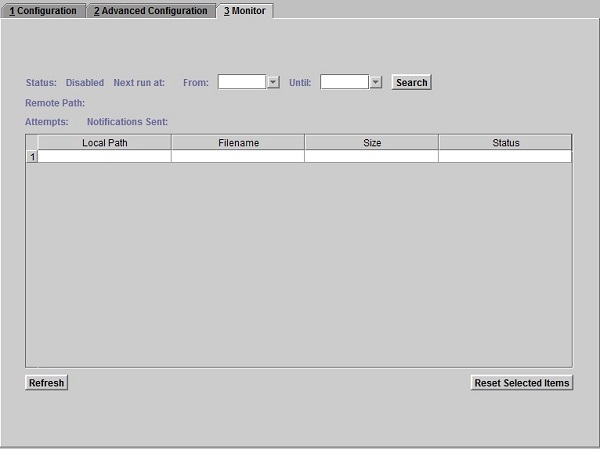The height and width of the screenshot is (449, 600).
Task: Click the Status column header in table
Action: click(x=505, y=143)
